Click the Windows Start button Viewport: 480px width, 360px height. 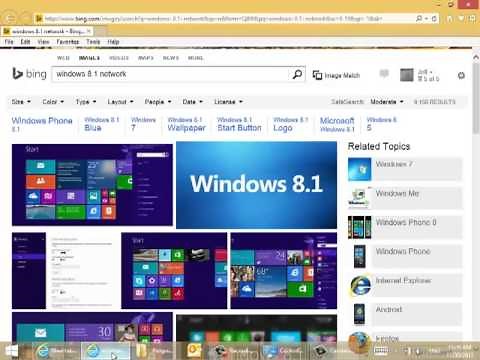click(12, 351)
